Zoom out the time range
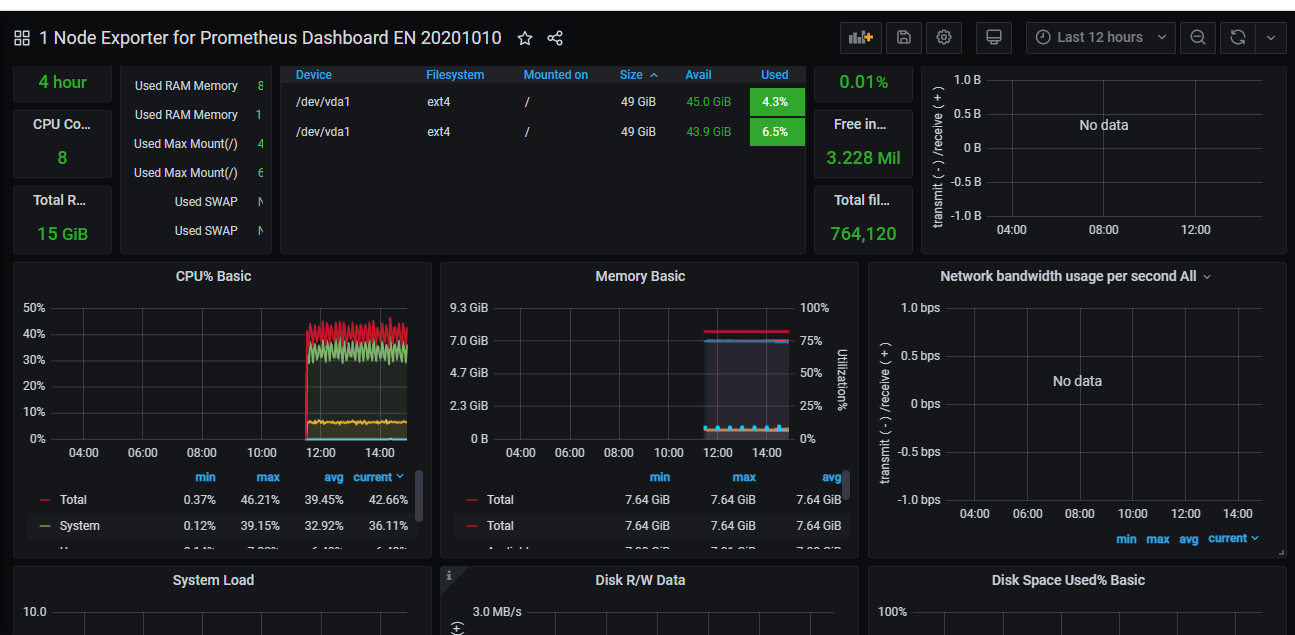The height and width of the screenshot is (635, 1295). tap(1198, 37)
